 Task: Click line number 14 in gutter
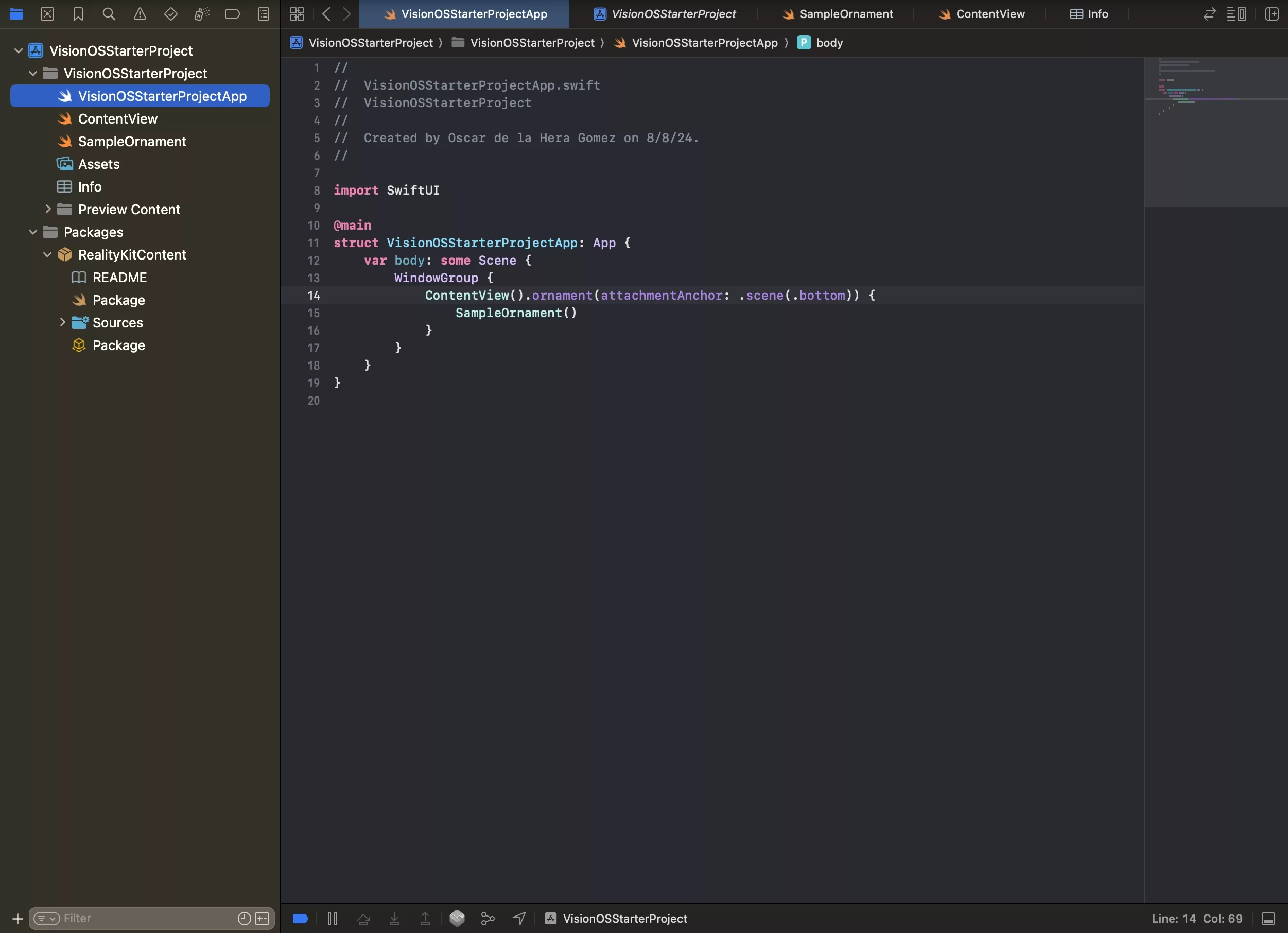[x=314, y=295]
